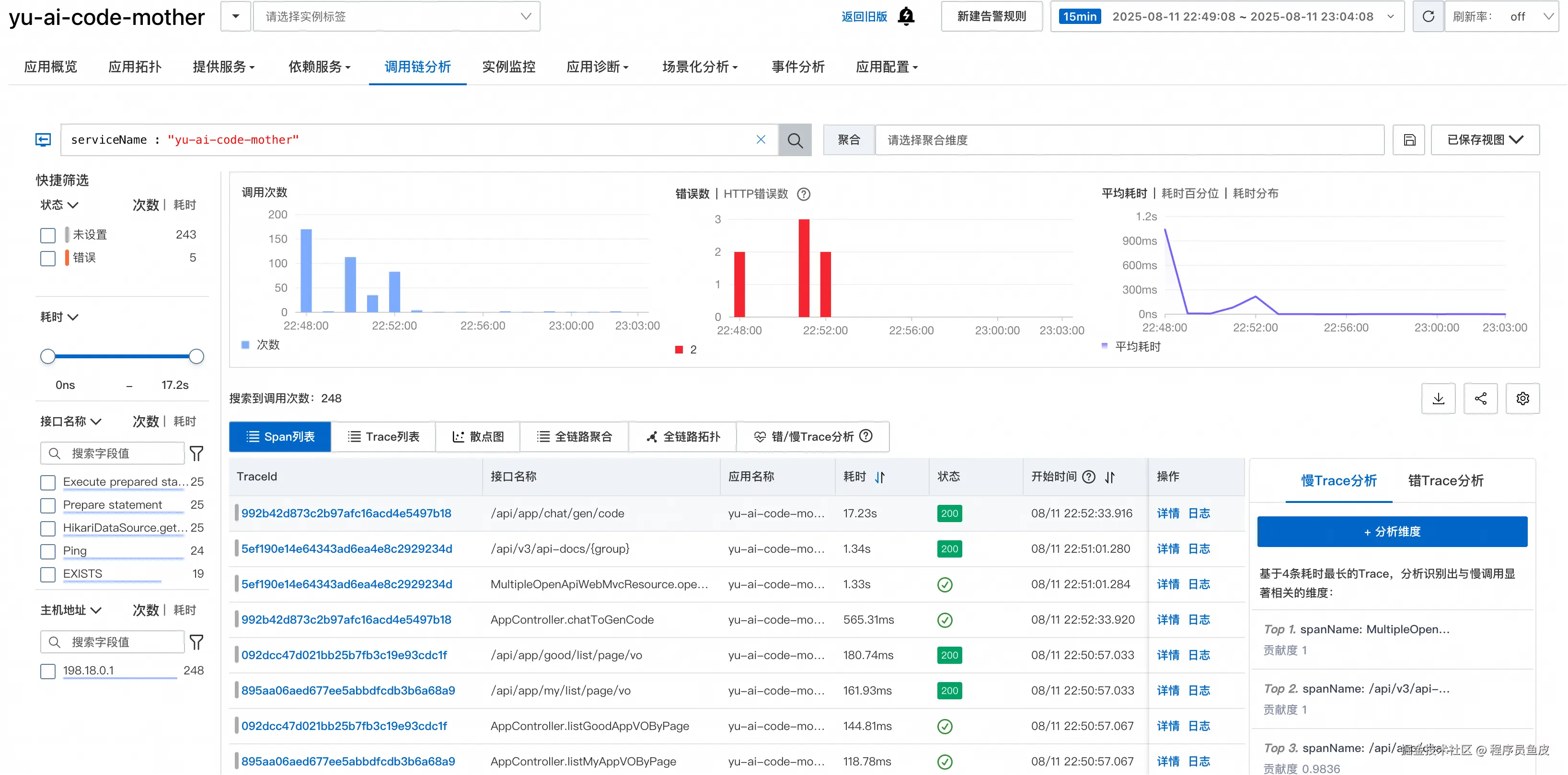Click the share icon above table

(x=1480, y=399)
